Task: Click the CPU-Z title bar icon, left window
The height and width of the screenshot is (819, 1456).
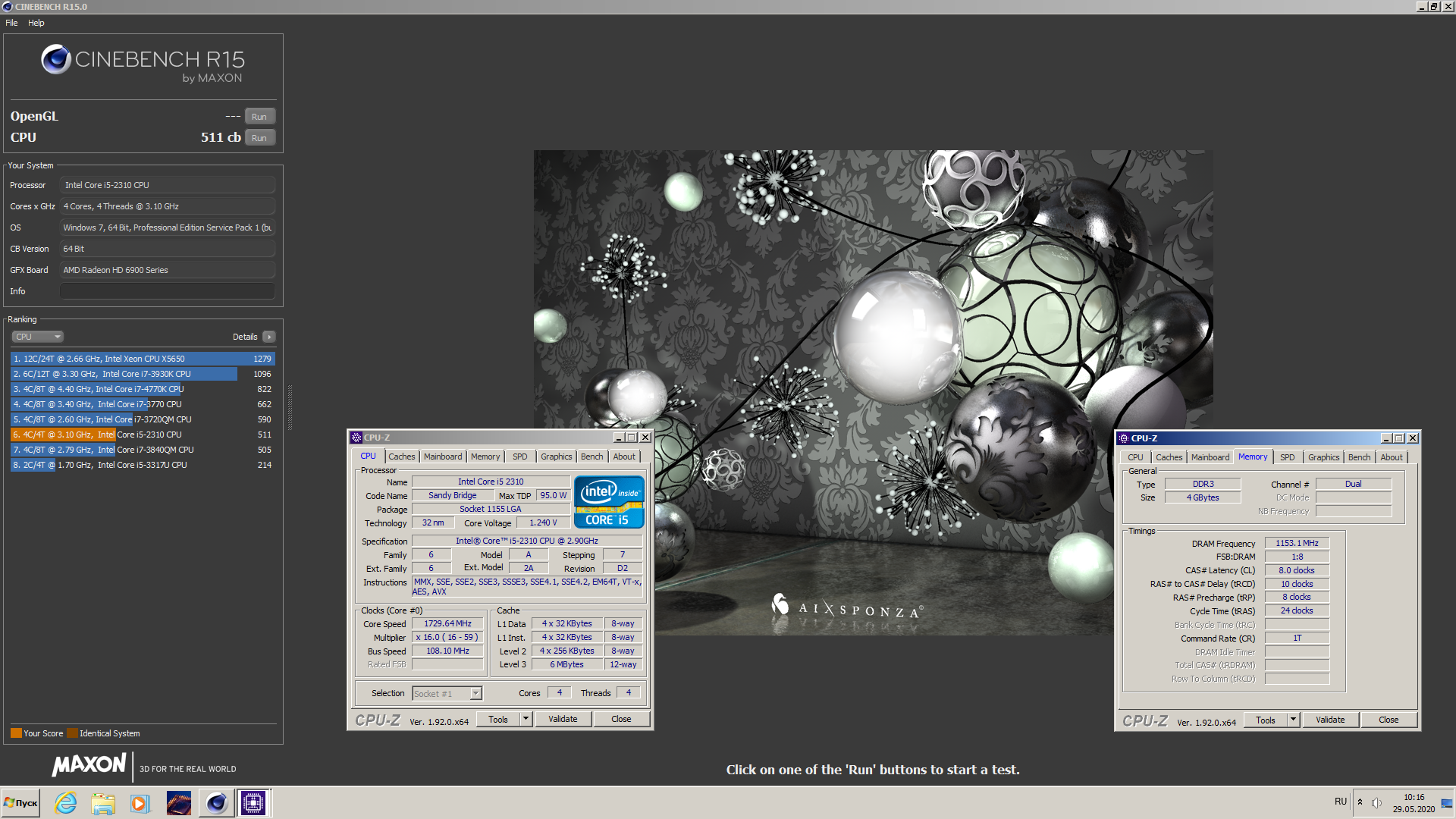Action: tap(356, 438)
